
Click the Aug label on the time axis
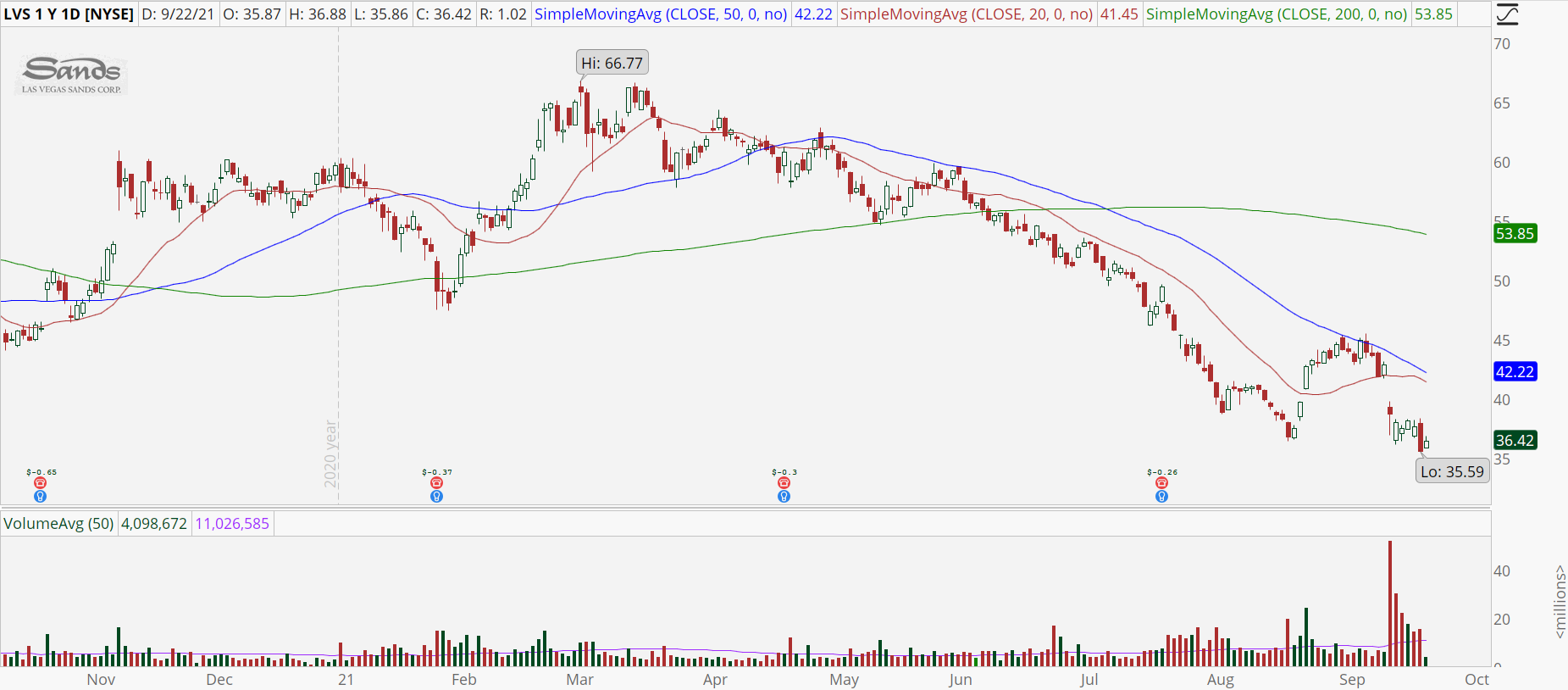[x=1221, y=680]
